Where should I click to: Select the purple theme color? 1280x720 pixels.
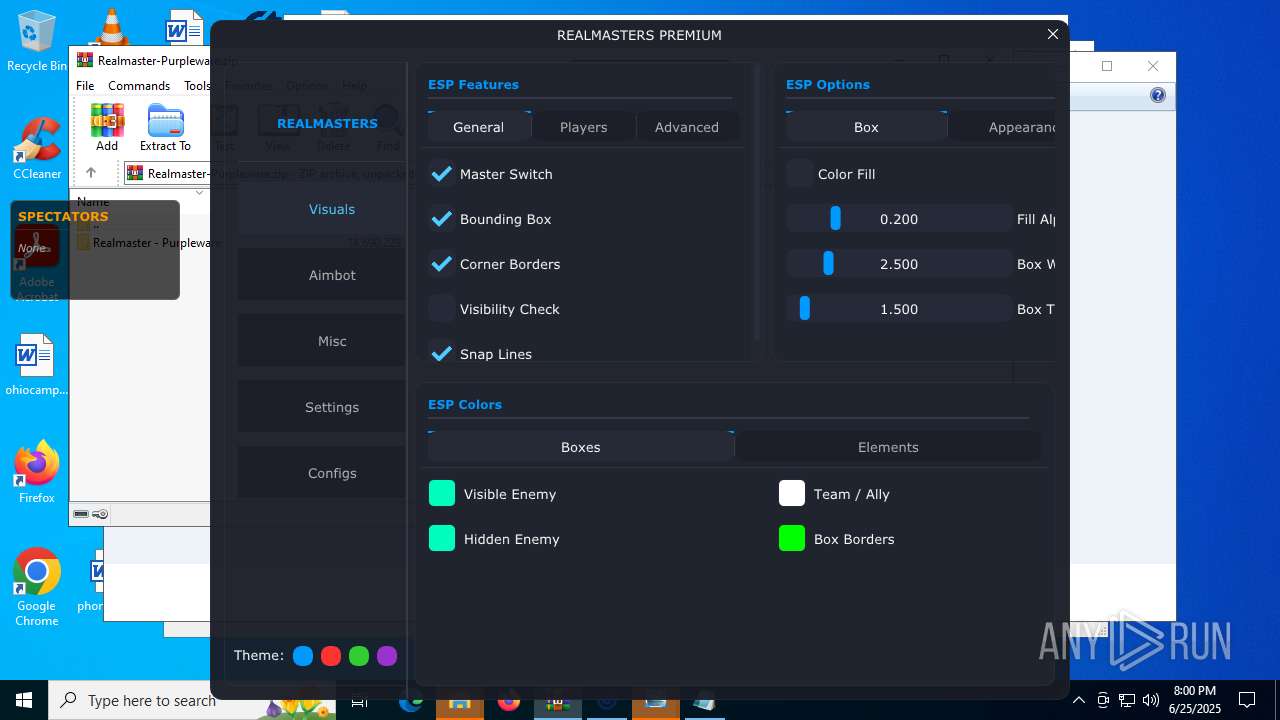pyautogui.click(x=387, y=656)
